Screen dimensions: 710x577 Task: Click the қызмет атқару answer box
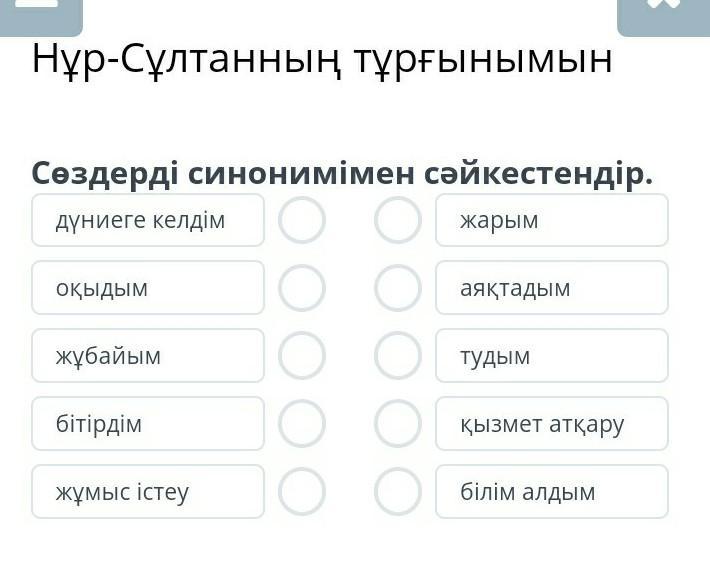pos(552,424)
